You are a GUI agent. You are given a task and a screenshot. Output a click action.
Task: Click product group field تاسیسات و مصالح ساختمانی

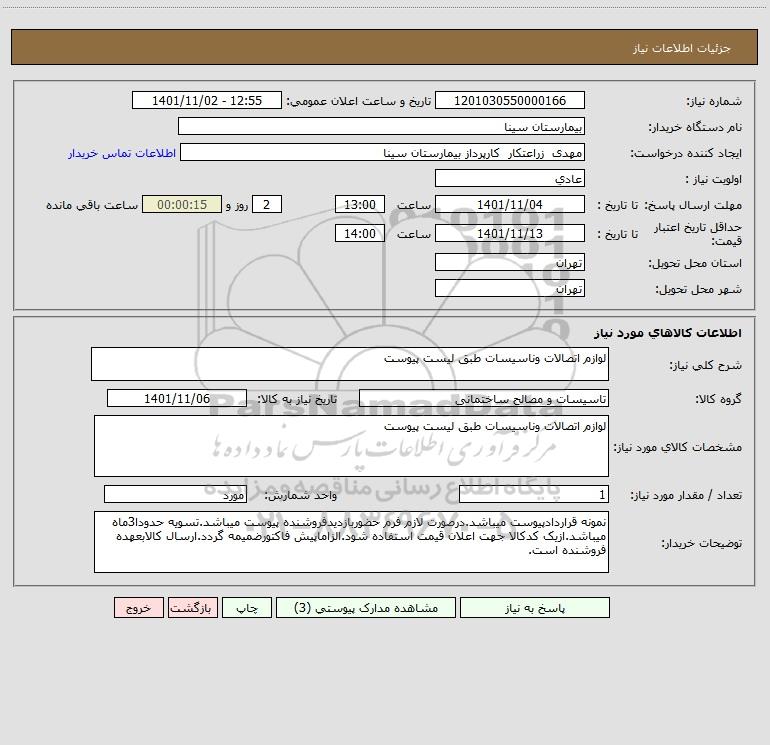click(484, 398)
